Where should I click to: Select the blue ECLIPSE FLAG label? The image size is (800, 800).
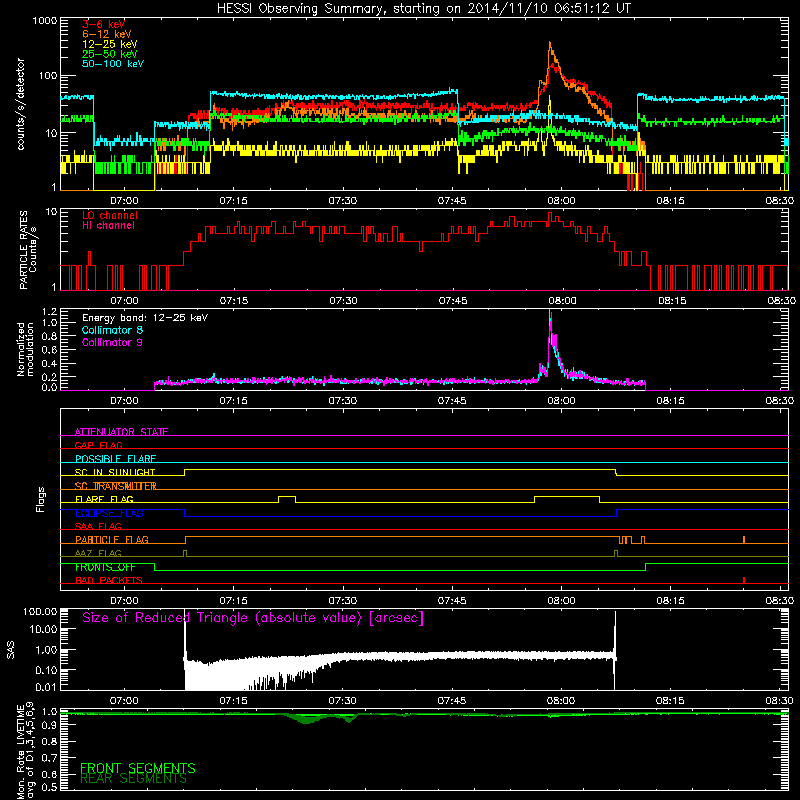109,513
